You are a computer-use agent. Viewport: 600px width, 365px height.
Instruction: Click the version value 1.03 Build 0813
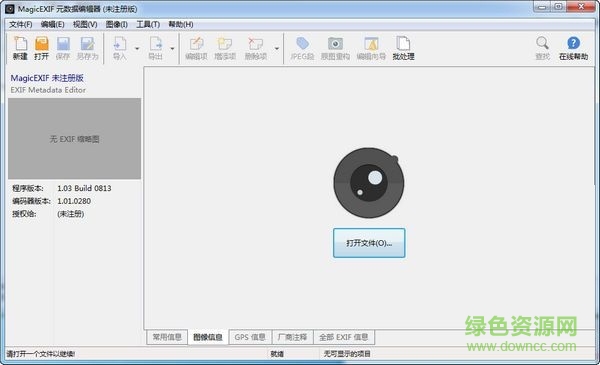click(x=84, y=188)
